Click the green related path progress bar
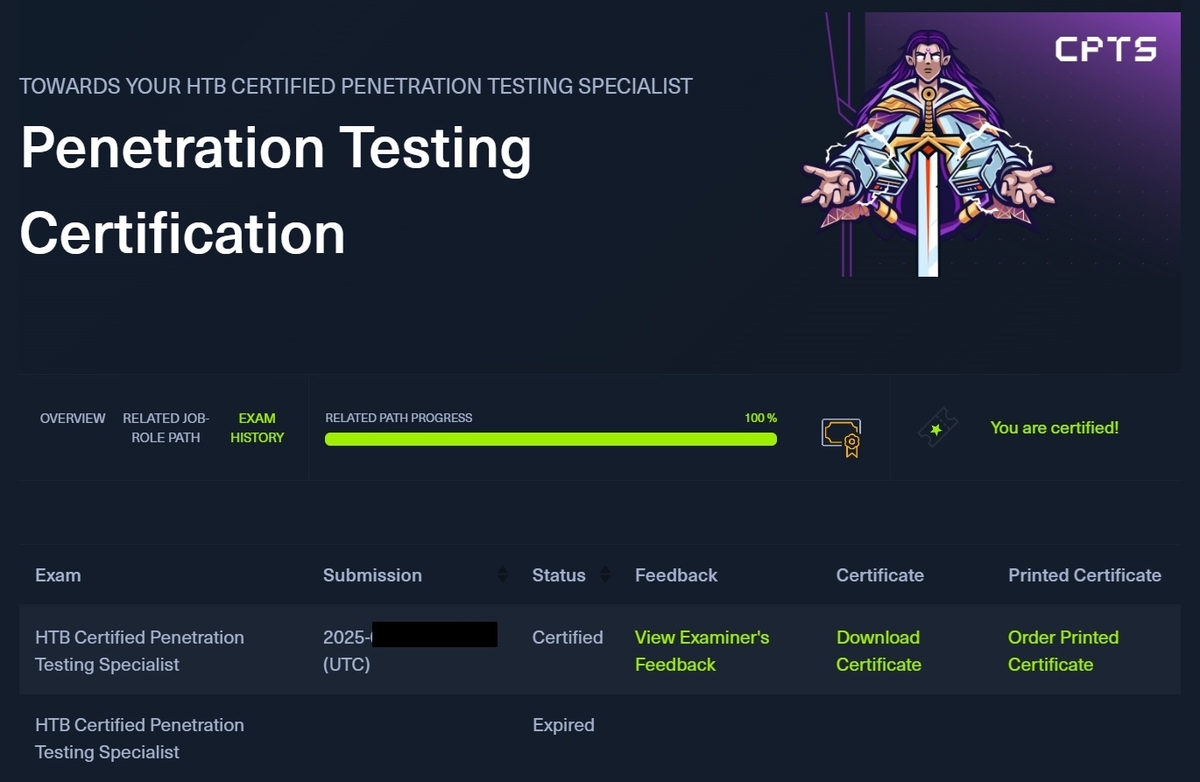 550,439
